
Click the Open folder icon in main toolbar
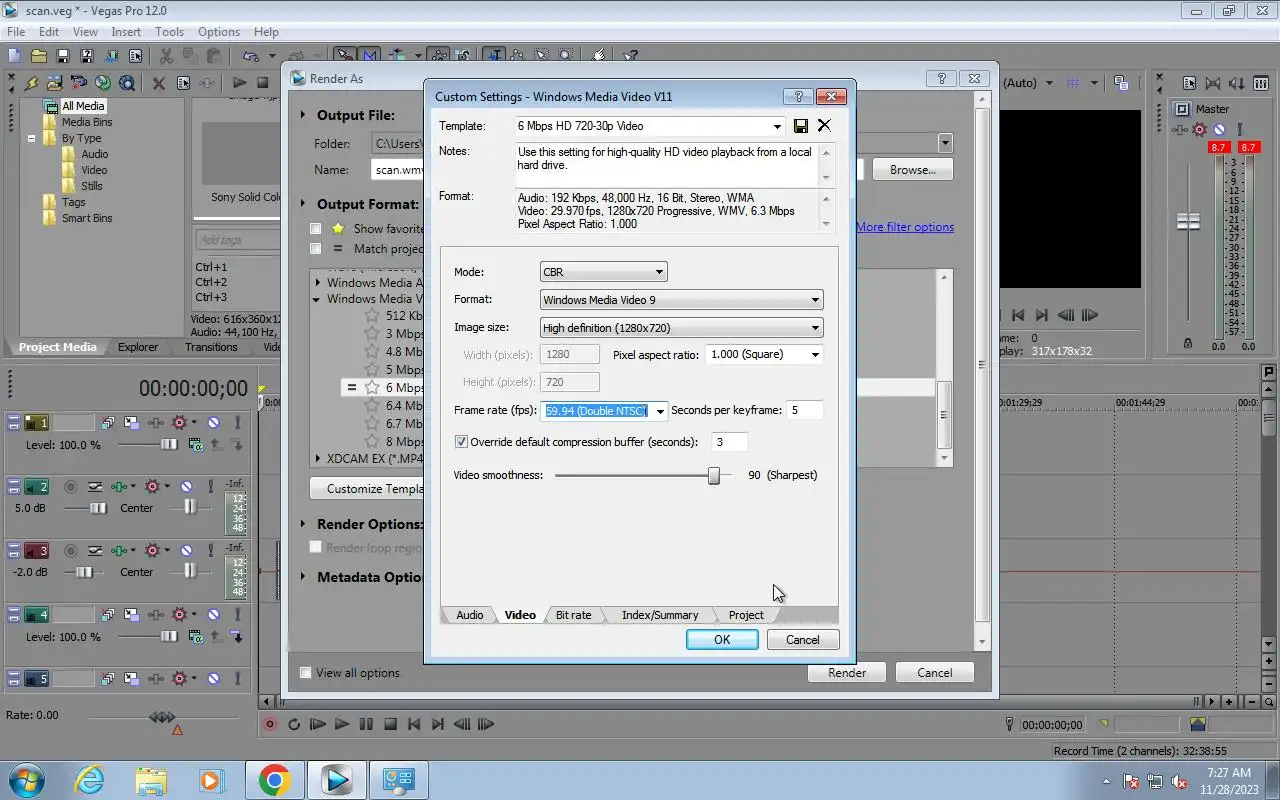[x=39, y=56]
